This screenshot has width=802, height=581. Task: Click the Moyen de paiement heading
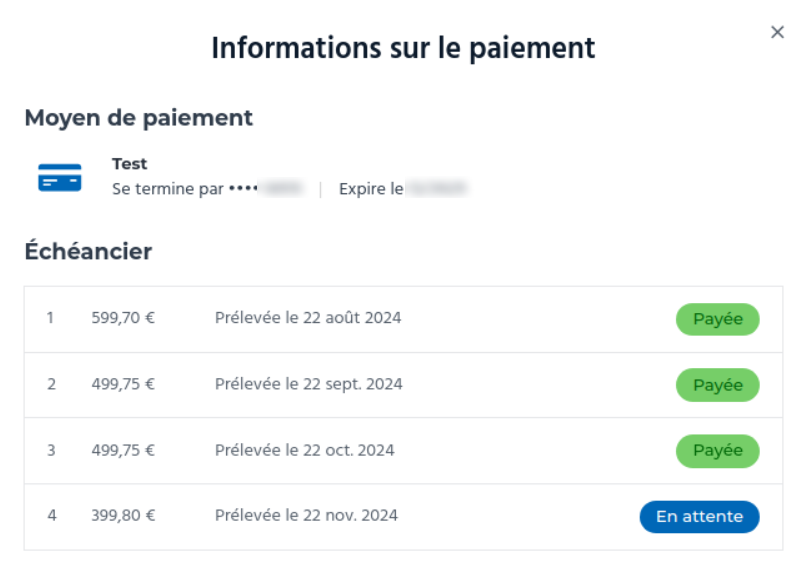point(139,118)
